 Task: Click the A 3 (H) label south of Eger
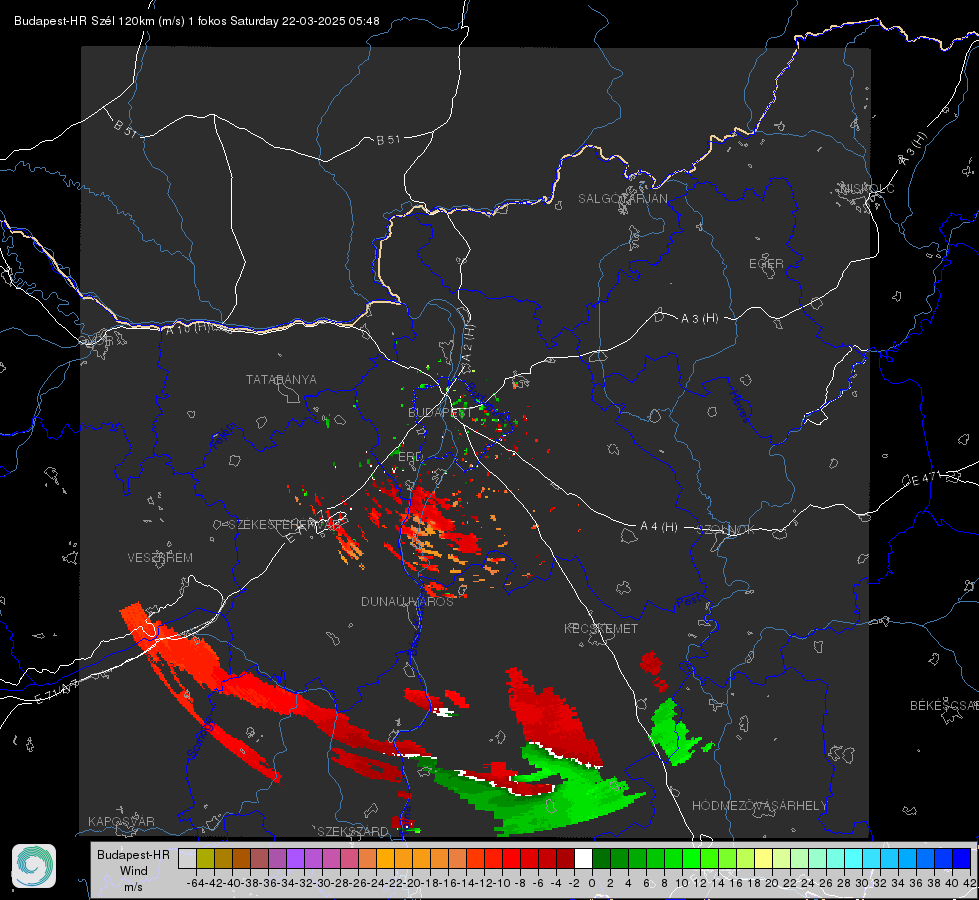(x=699, y=319)
